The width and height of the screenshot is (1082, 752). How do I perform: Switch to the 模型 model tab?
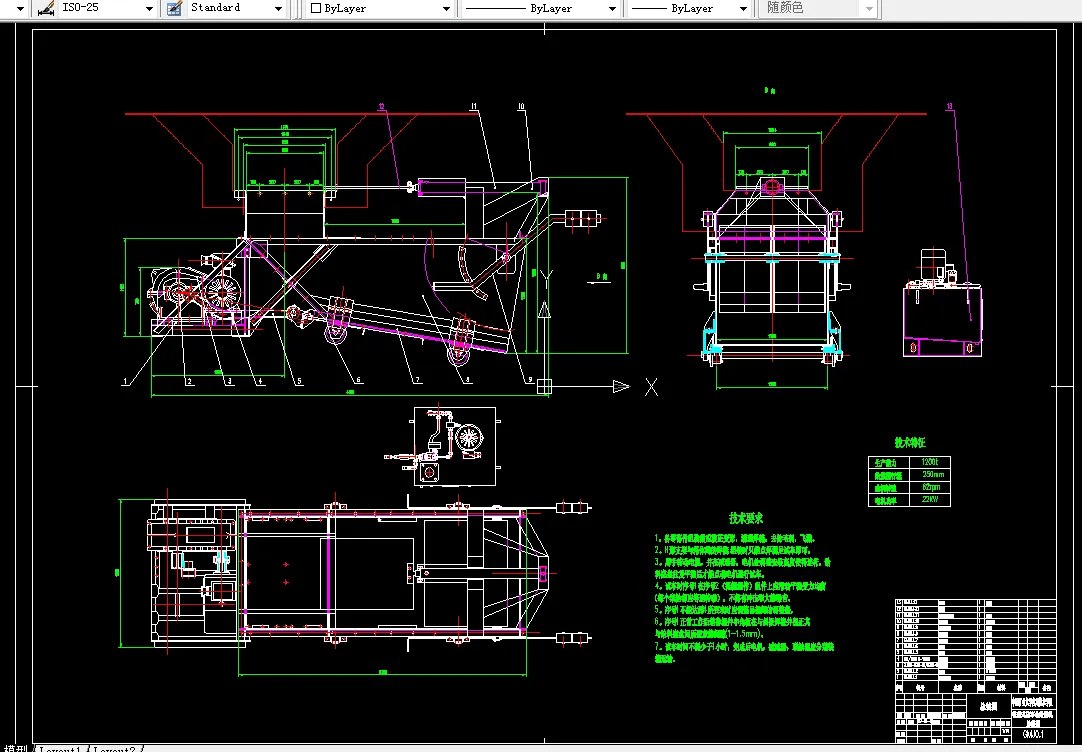click(x=15, y=749)
